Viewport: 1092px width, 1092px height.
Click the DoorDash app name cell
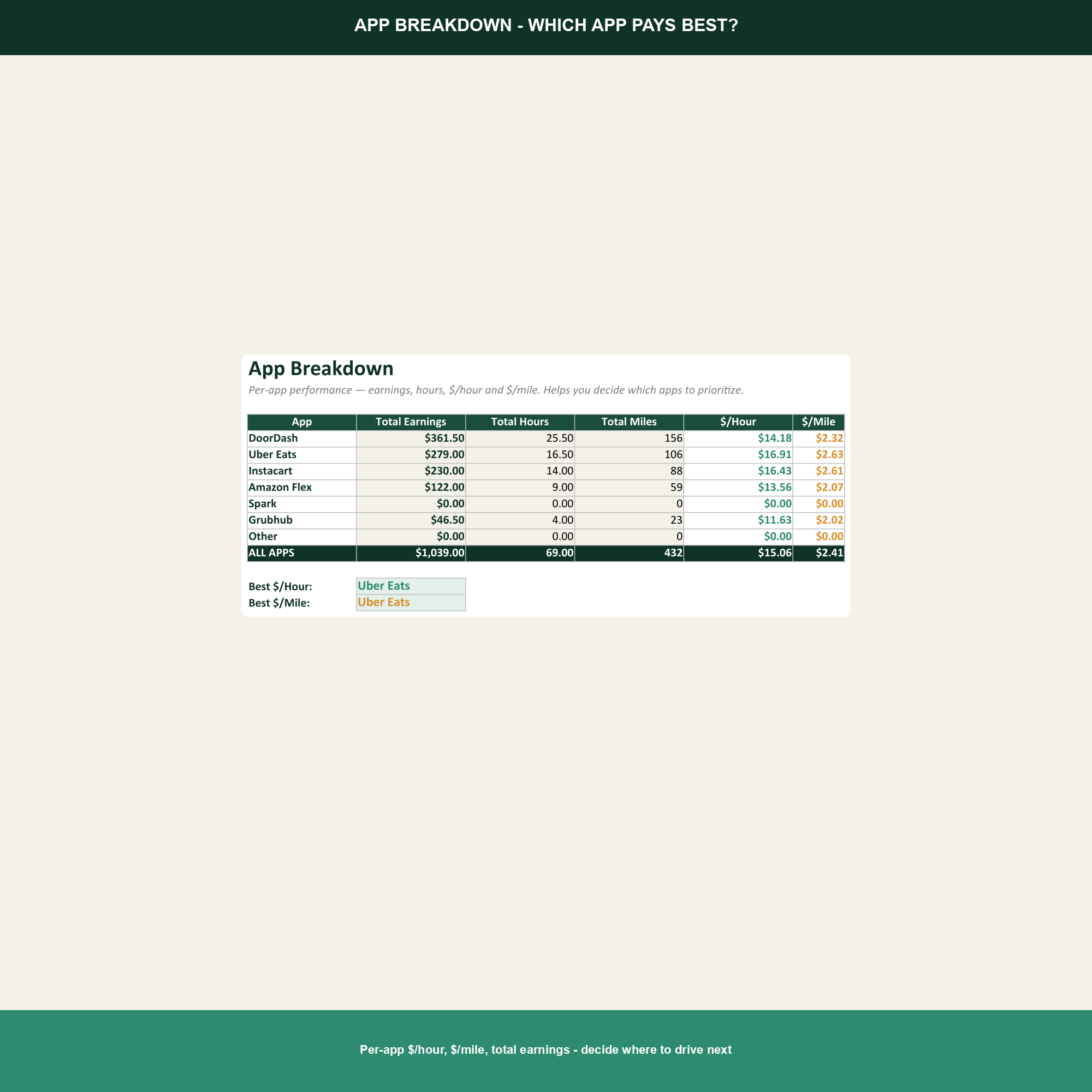pyautogui.click(x=302, y=438)
